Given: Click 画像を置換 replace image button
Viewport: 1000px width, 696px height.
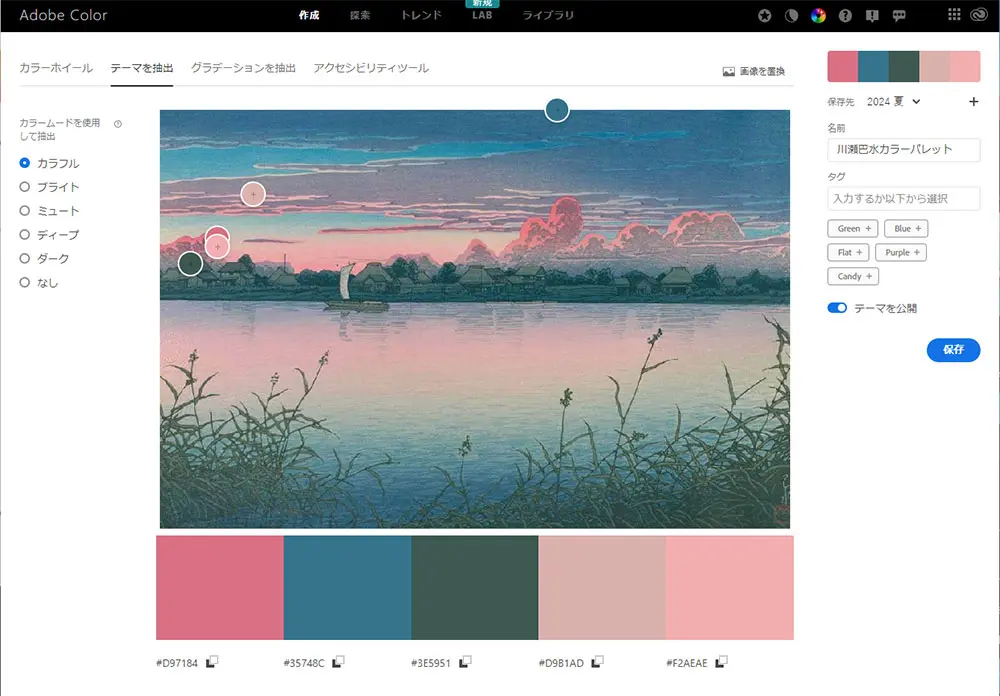Looking at the screenshot, I should click(x=753, y=71).
